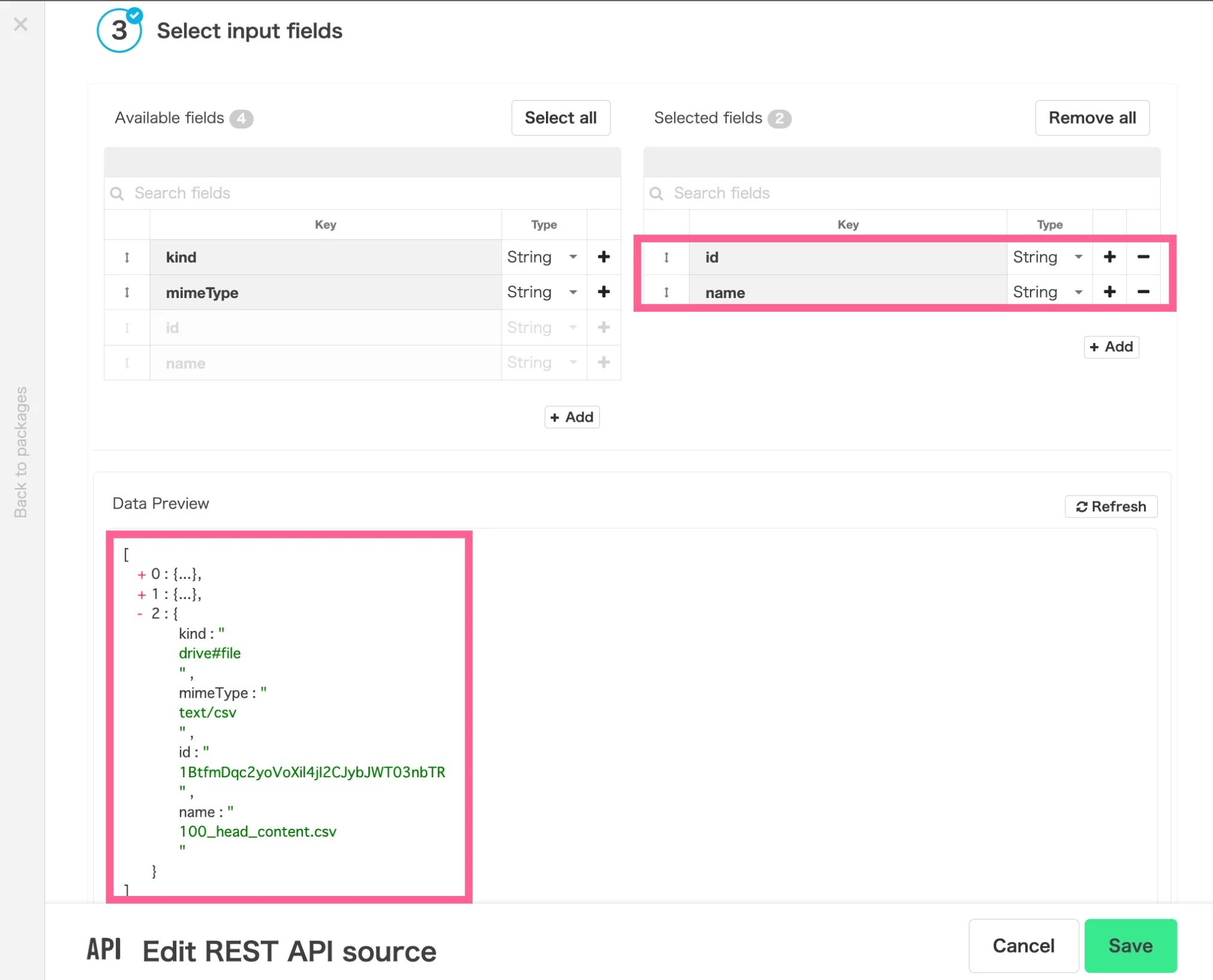Image resolution: width=1213 pixels, height=980 pixels.
Task: Click the search icon in Available fields
Action: (117, 194)
